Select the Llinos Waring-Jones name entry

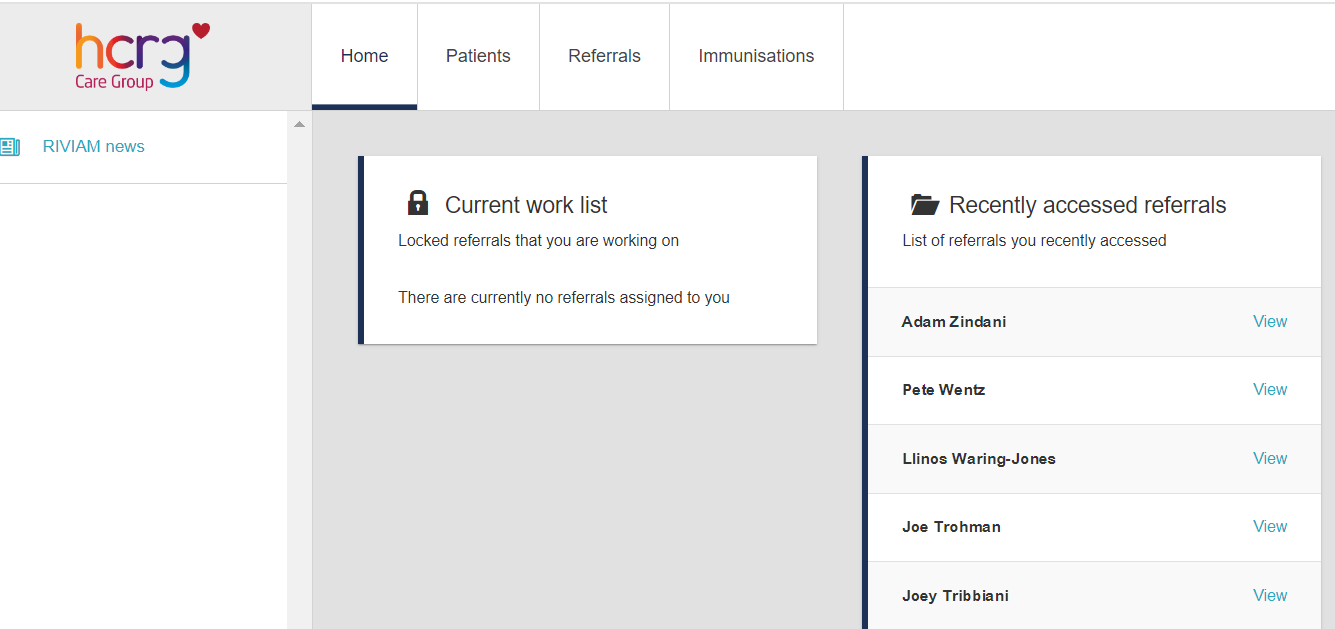[979, 459]
